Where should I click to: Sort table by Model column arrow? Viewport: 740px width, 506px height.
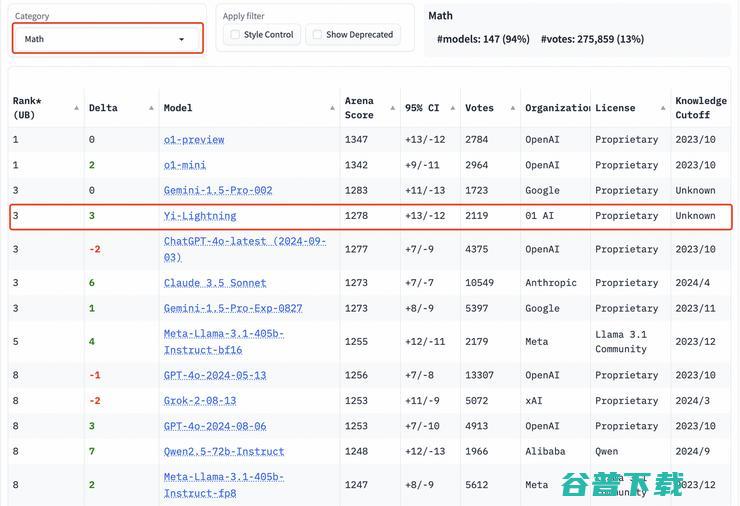click(332, 108)
